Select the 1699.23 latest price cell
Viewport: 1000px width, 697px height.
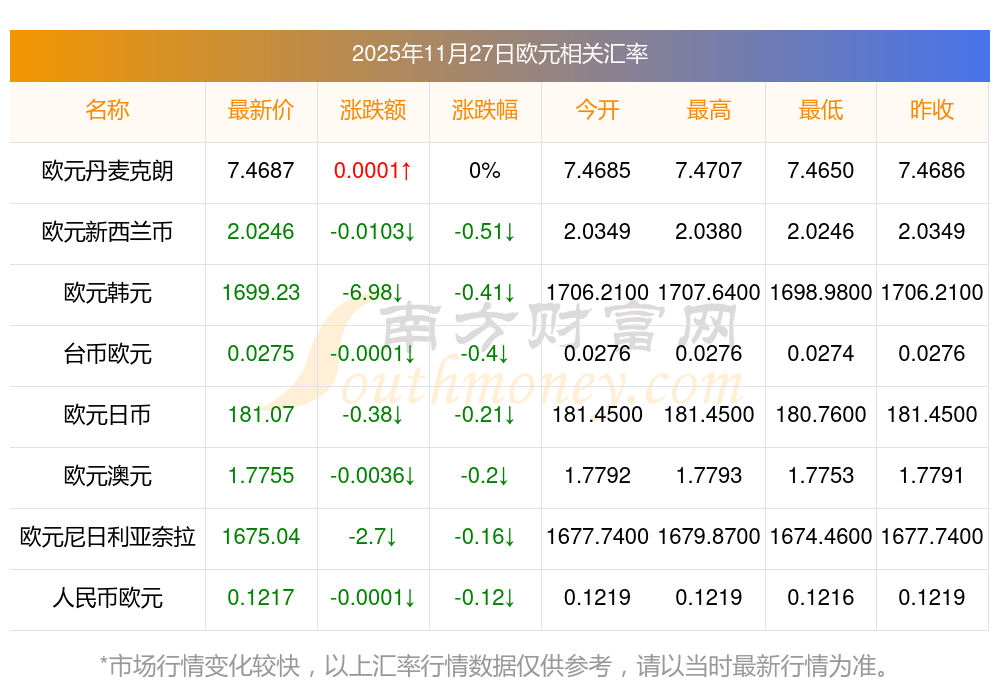click(x=261, y=293)
